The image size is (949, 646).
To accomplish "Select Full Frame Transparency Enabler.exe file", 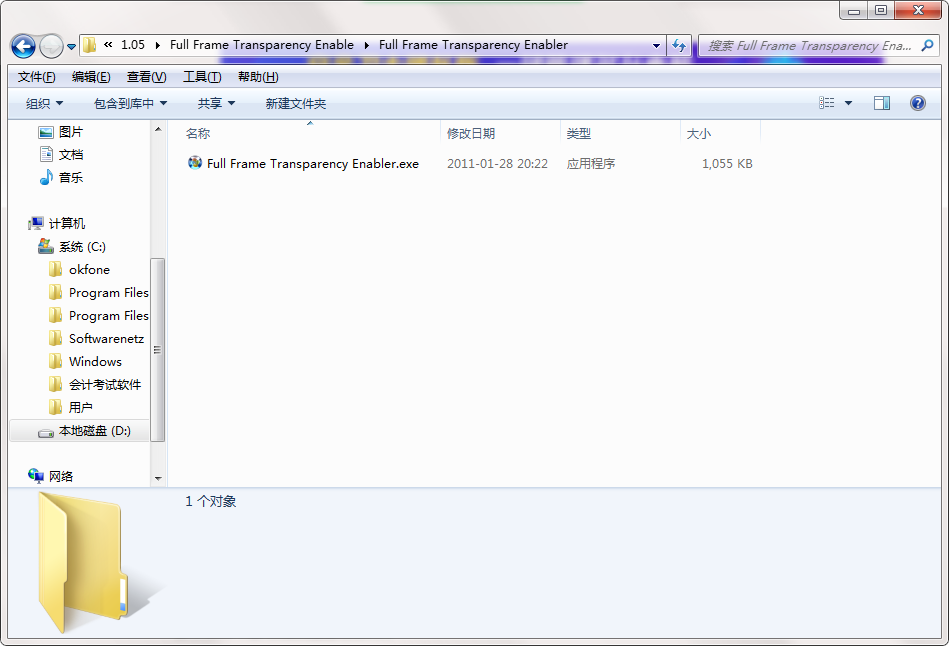I will click(313, 163).
